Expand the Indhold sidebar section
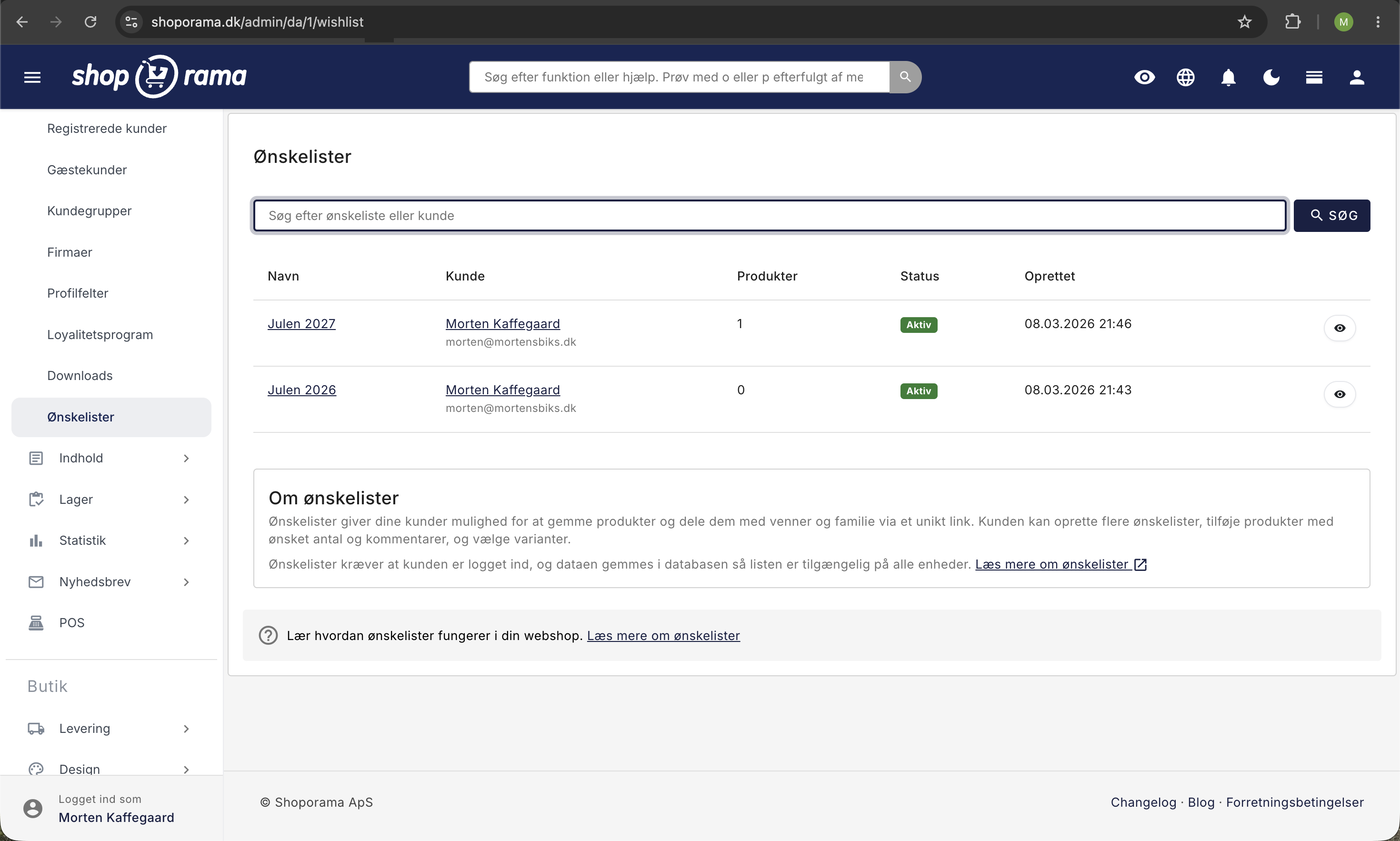Screen dimensions: 1400x841 click(x=111, y=458)
